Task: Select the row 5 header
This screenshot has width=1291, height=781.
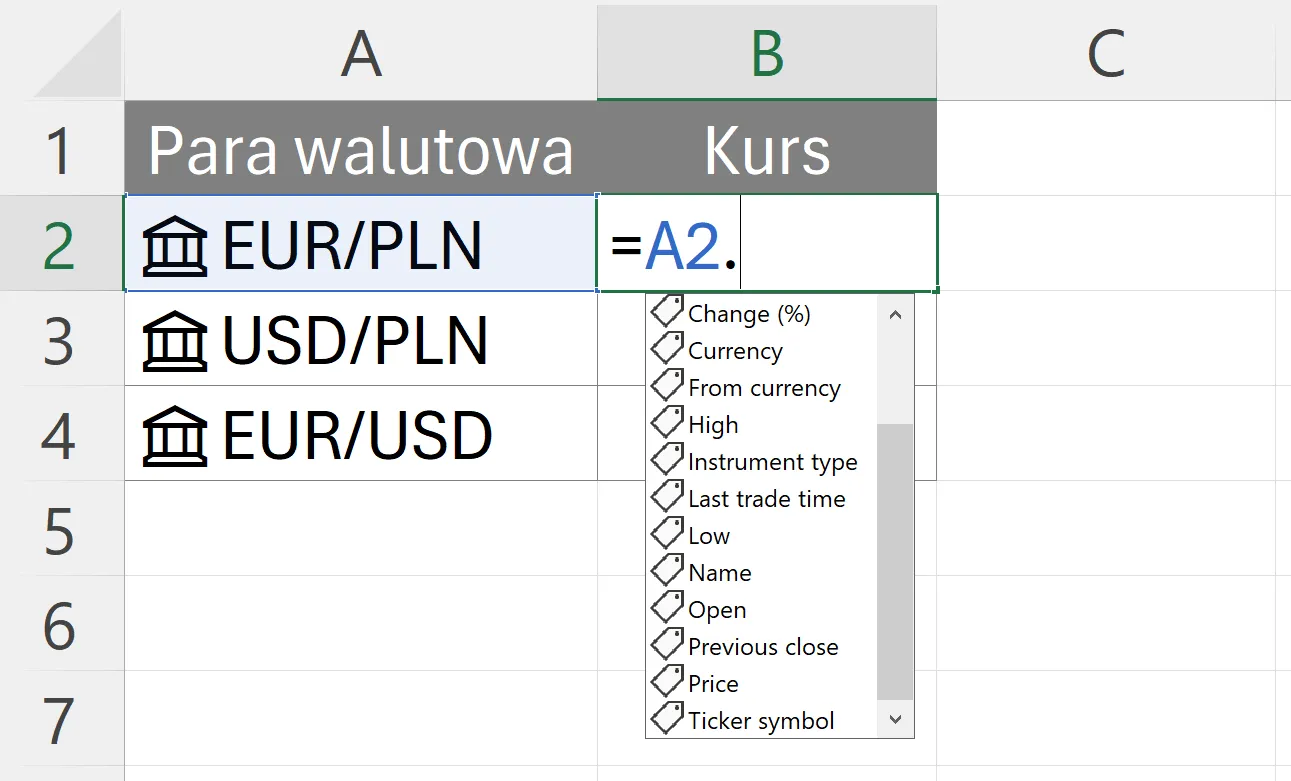Action: pyautogui.click(x=60, y=532)
